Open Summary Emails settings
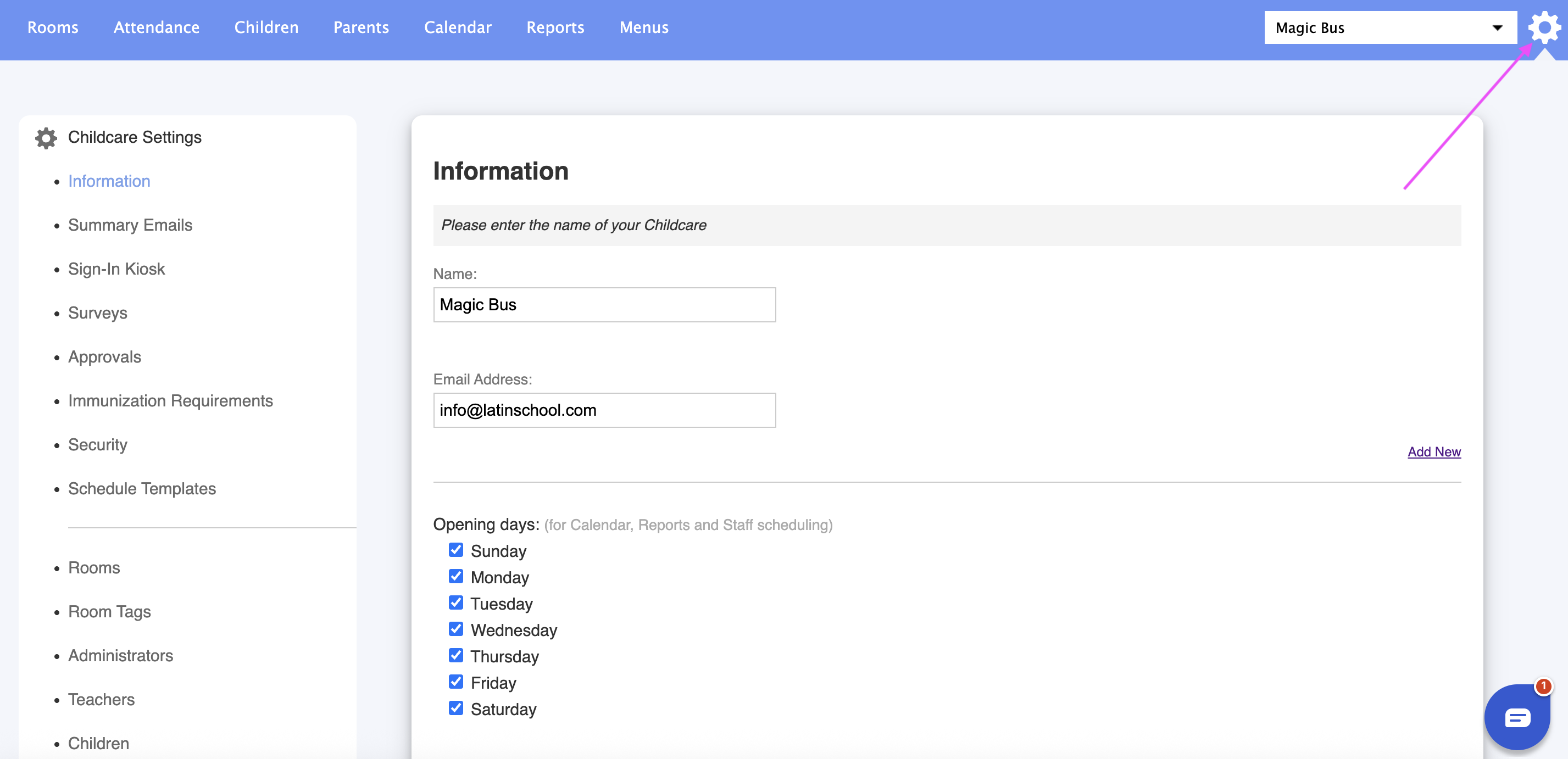Screen dimensions: 1568x759 (130, 225)
